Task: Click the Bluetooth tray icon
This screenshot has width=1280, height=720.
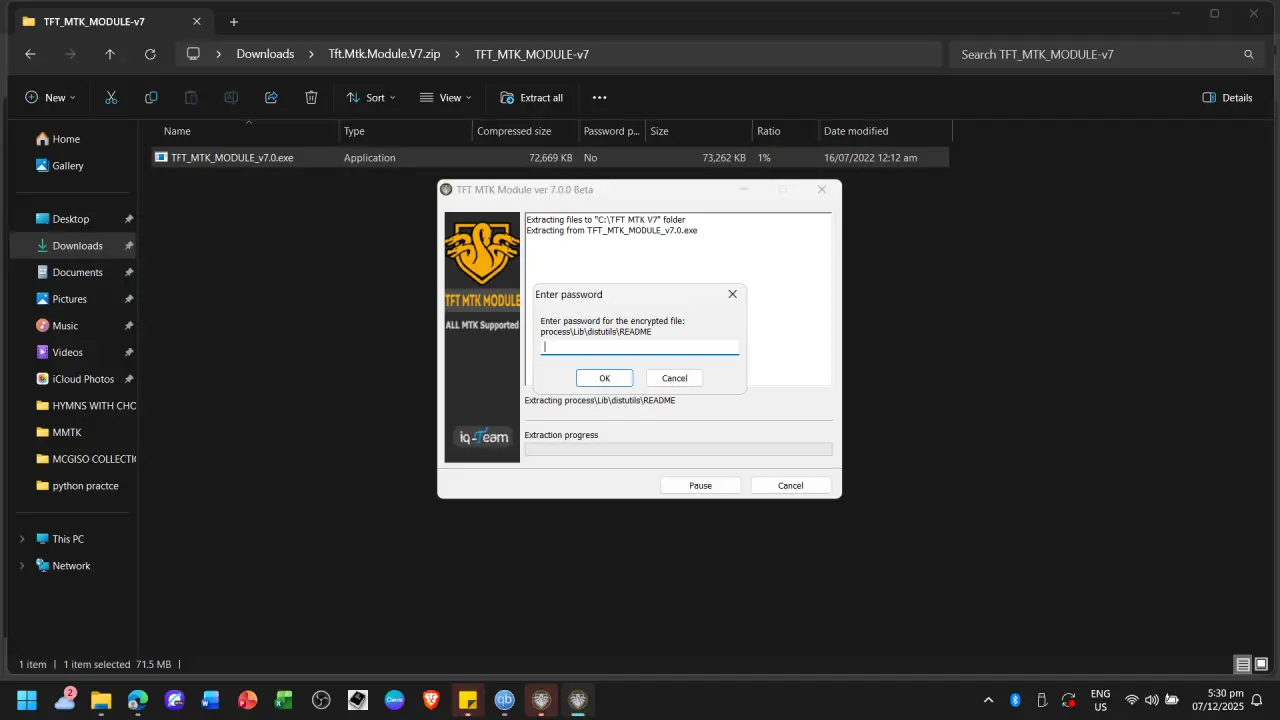Action: pyautogui.click(x=1015, y=700)
